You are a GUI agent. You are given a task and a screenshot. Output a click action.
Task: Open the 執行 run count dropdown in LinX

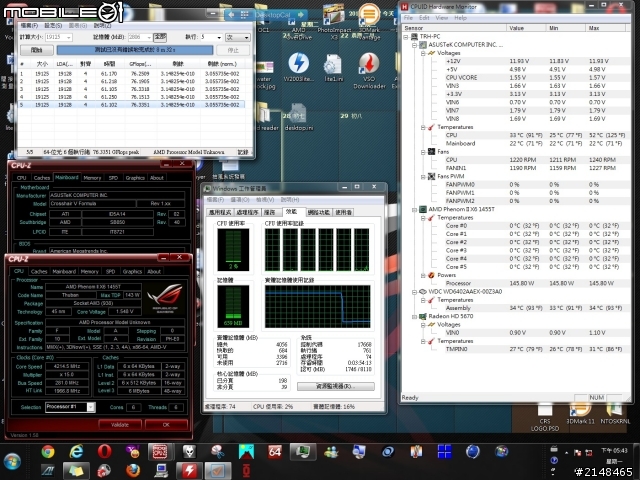tap(219, 37)
